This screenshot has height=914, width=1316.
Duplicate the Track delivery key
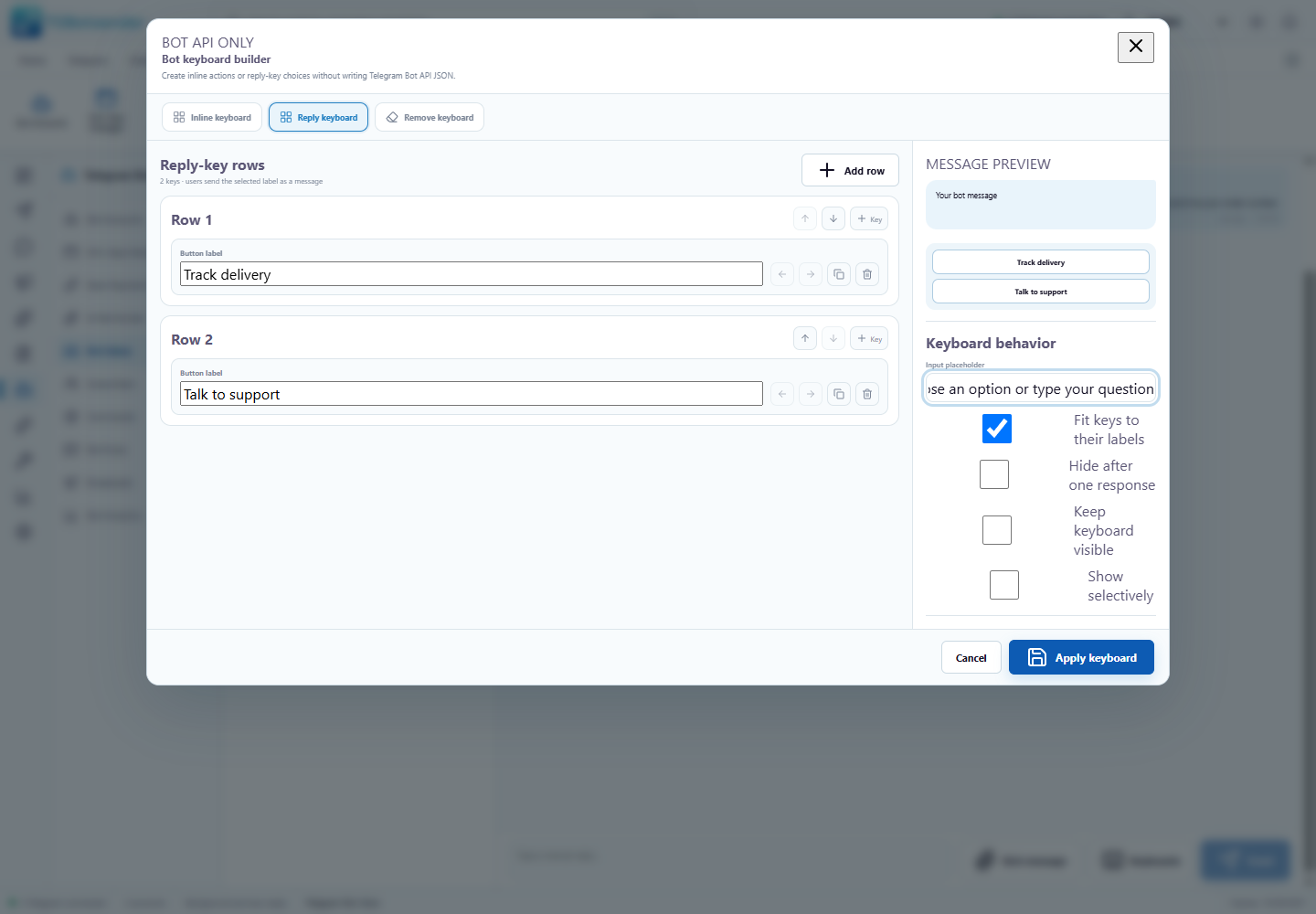tap(839, 274)
